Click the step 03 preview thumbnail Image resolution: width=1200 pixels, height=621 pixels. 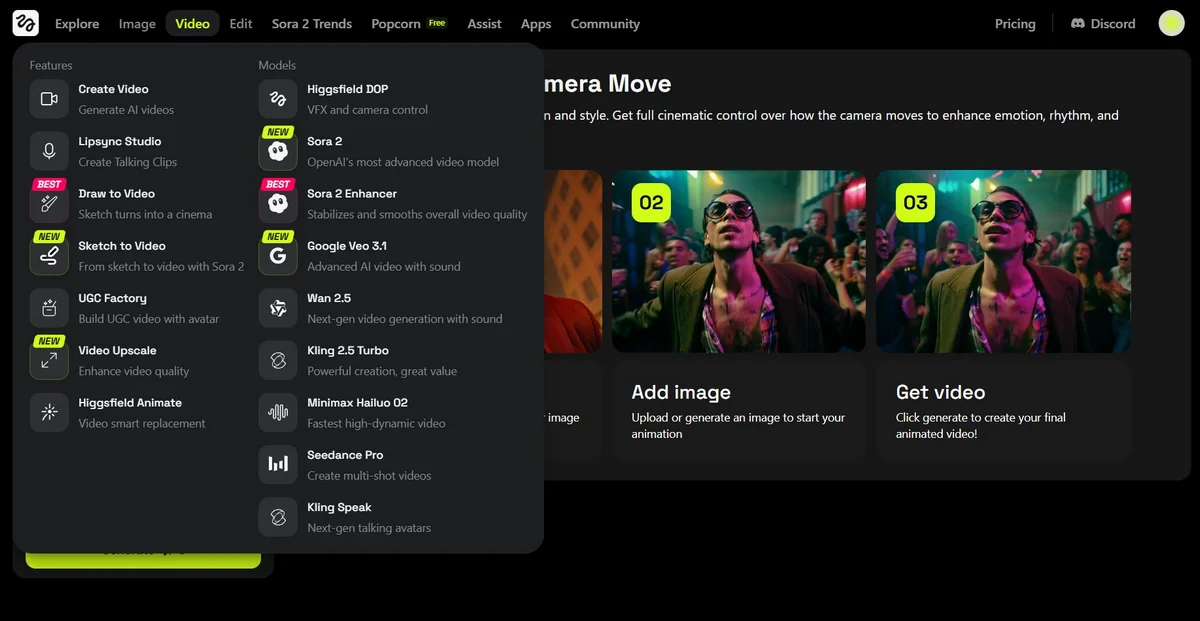pyautogui.click(x=1003, y=261)
